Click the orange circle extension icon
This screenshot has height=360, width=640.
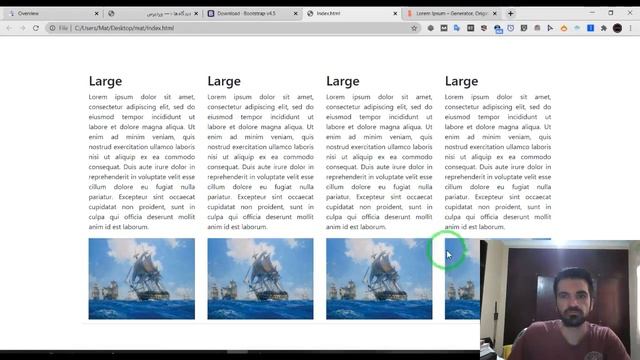564,28
